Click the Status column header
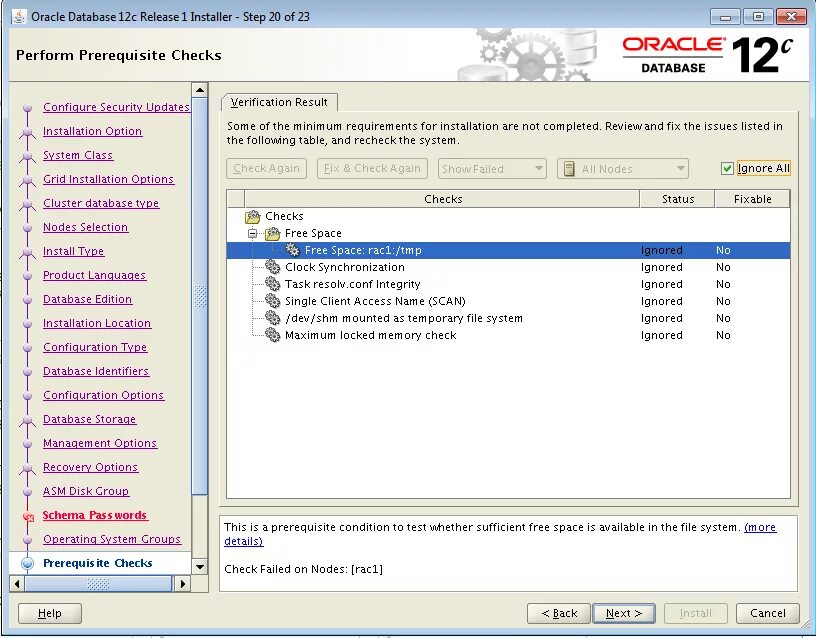816x638 pixels. click(678, 199)
